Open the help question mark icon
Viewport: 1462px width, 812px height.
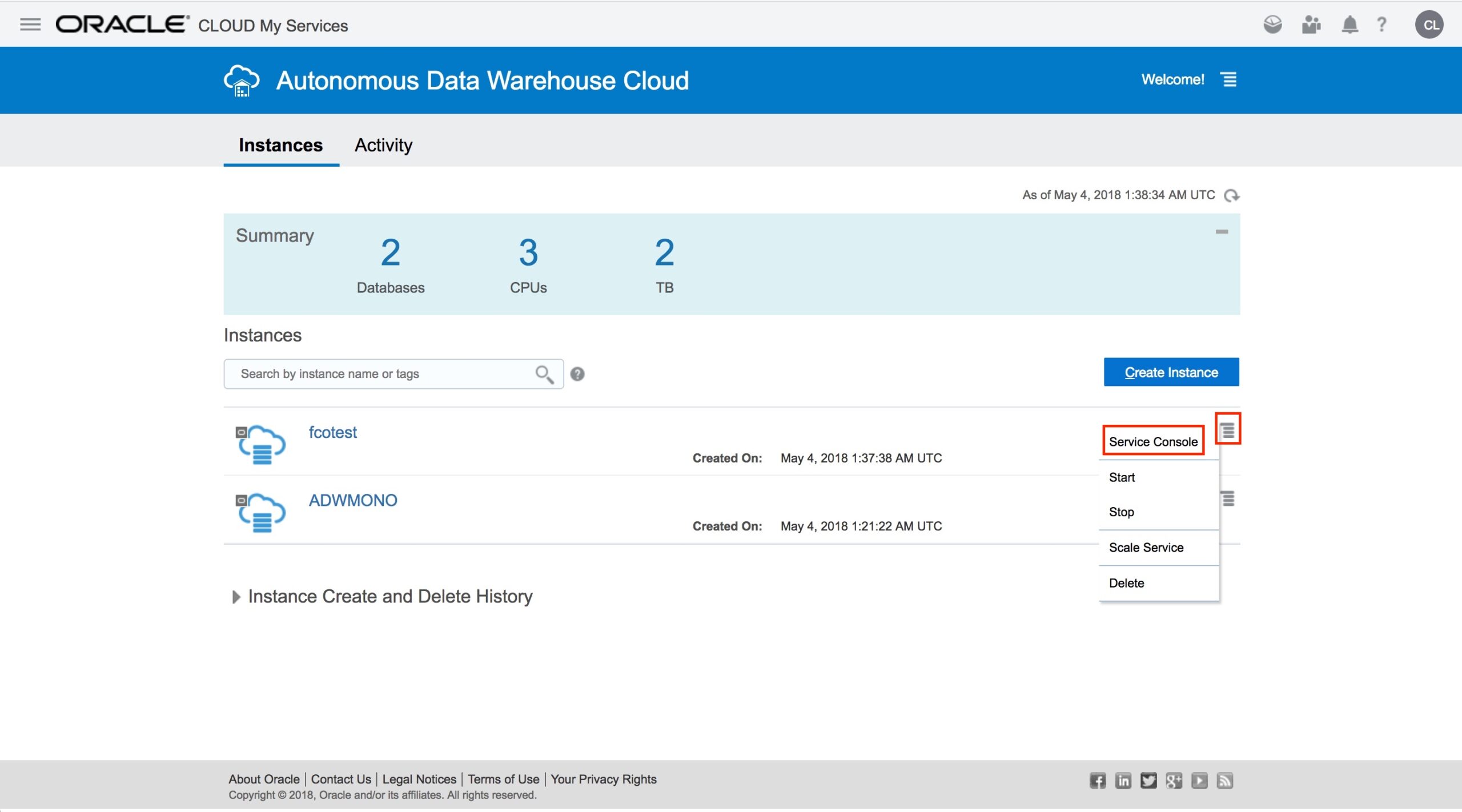[1381, 25]
